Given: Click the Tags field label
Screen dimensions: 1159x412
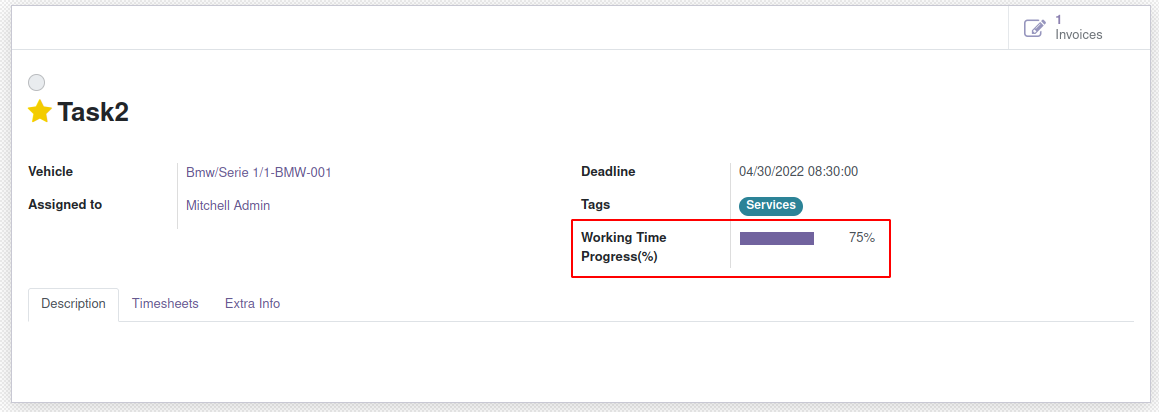Looking at the screenshot, I should [x=596, y=205].
